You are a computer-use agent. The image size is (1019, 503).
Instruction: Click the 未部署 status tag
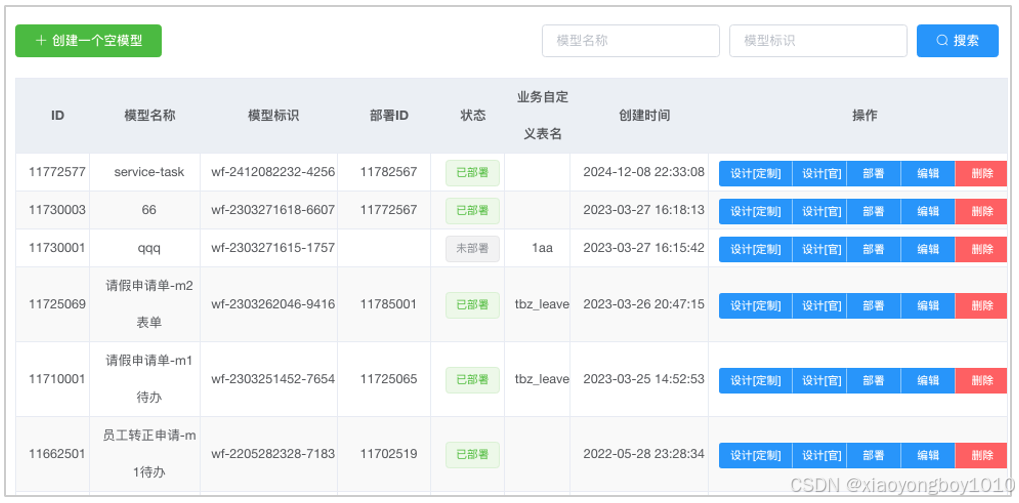coord(472,249)
